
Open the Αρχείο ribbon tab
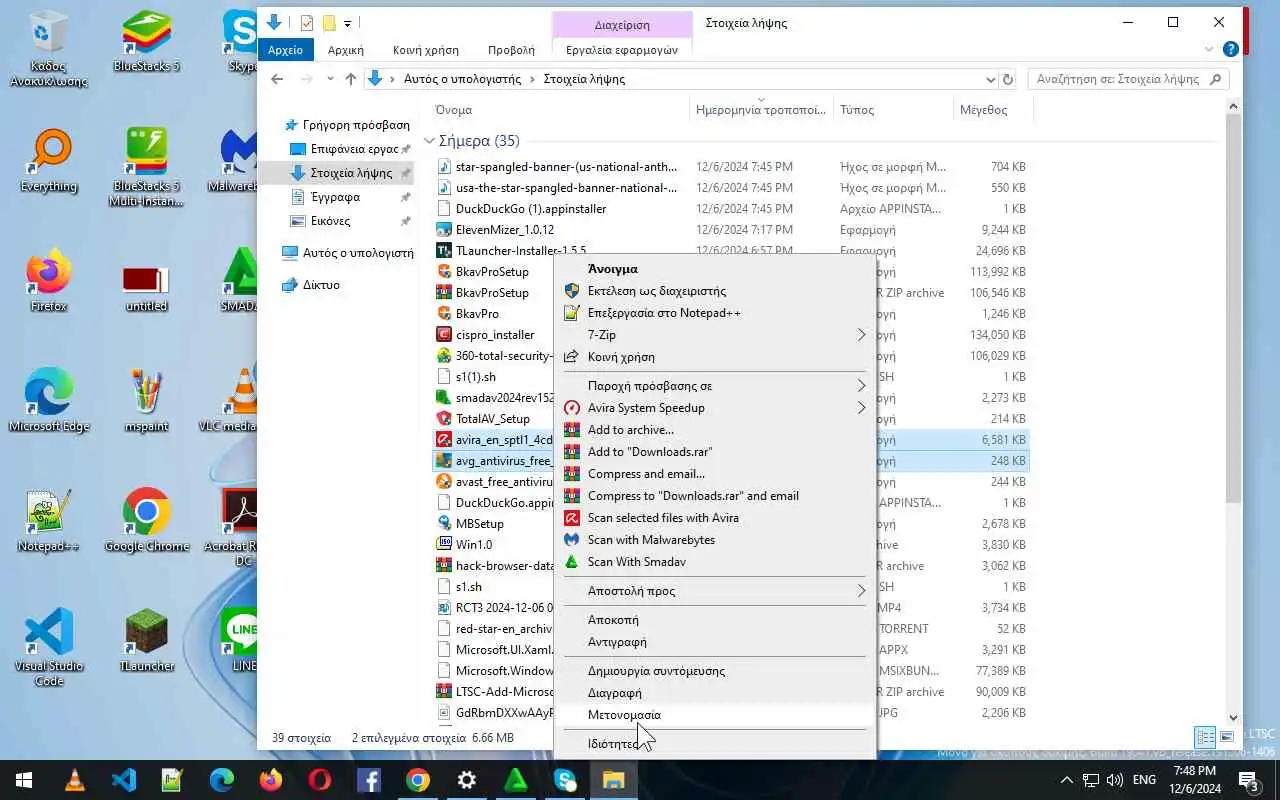pos(286,49)
